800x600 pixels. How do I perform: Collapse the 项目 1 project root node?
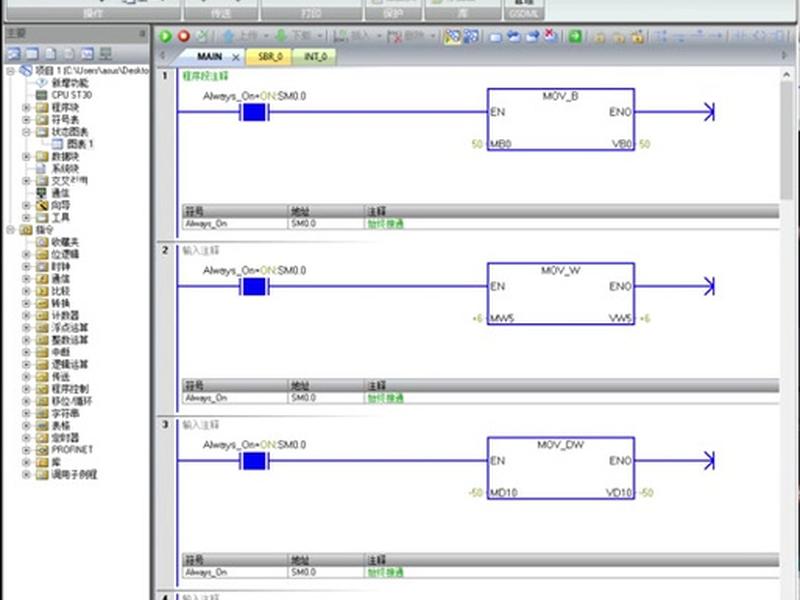(10, 70)
